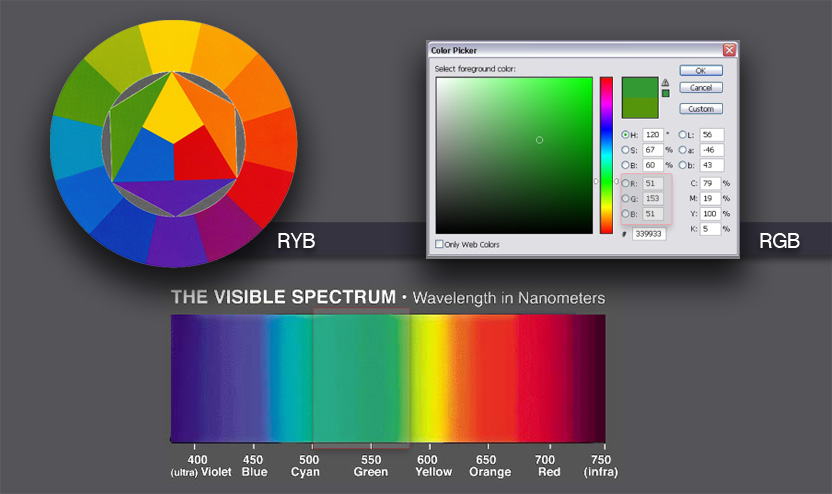This screenshot has height=494, width=832.
Task: Click the out-of-gamut warning triangle icon
Action: [x=666, y=83]
